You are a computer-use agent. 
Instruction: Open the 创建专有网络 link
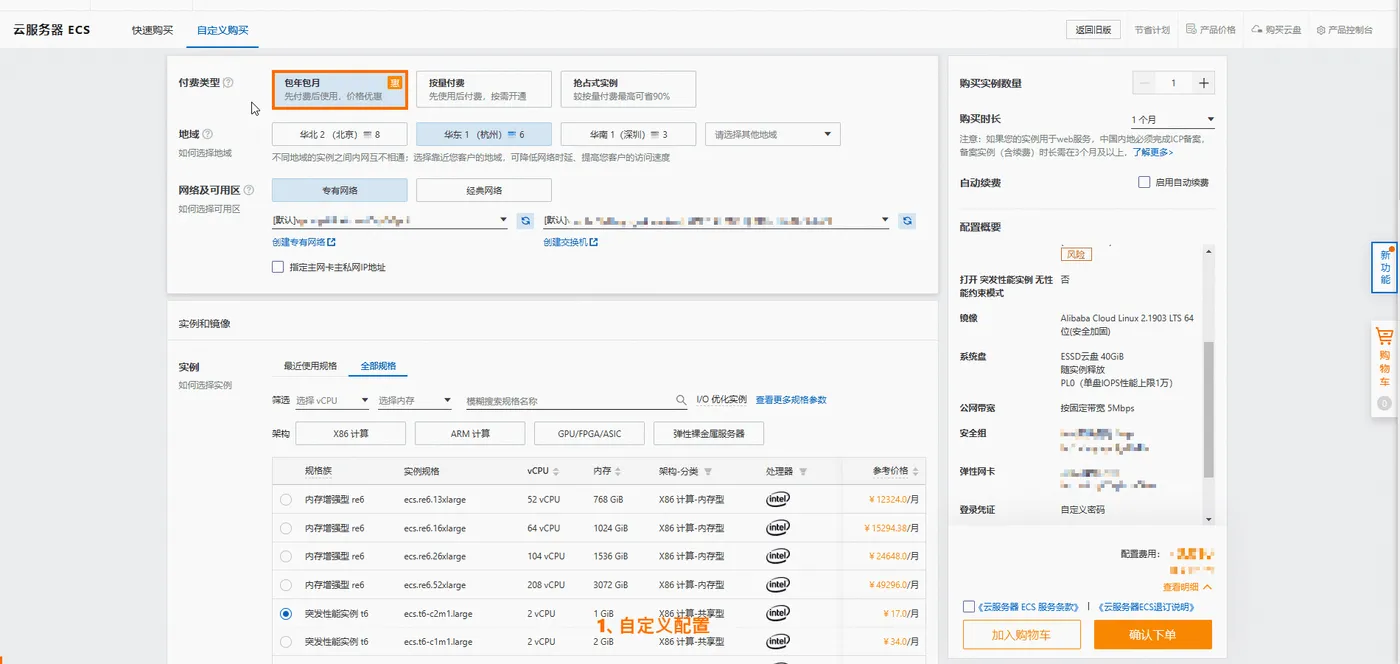(304, 242)
